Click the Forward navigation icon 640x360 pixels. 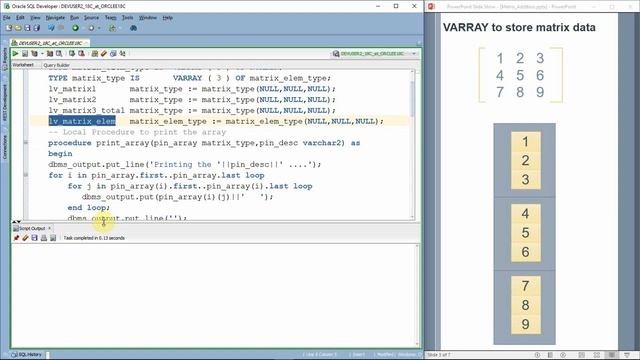tap(91, 28)
